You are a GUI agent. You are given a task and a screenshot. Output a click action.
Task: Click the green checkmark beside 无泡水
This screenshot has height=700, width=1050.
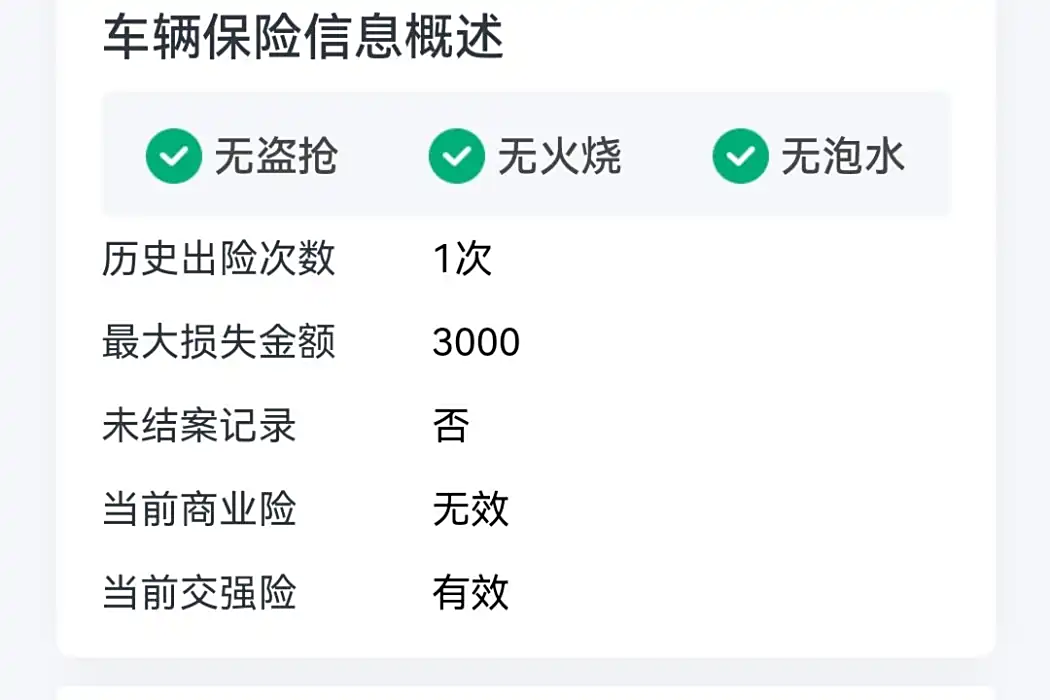point(741,156)
